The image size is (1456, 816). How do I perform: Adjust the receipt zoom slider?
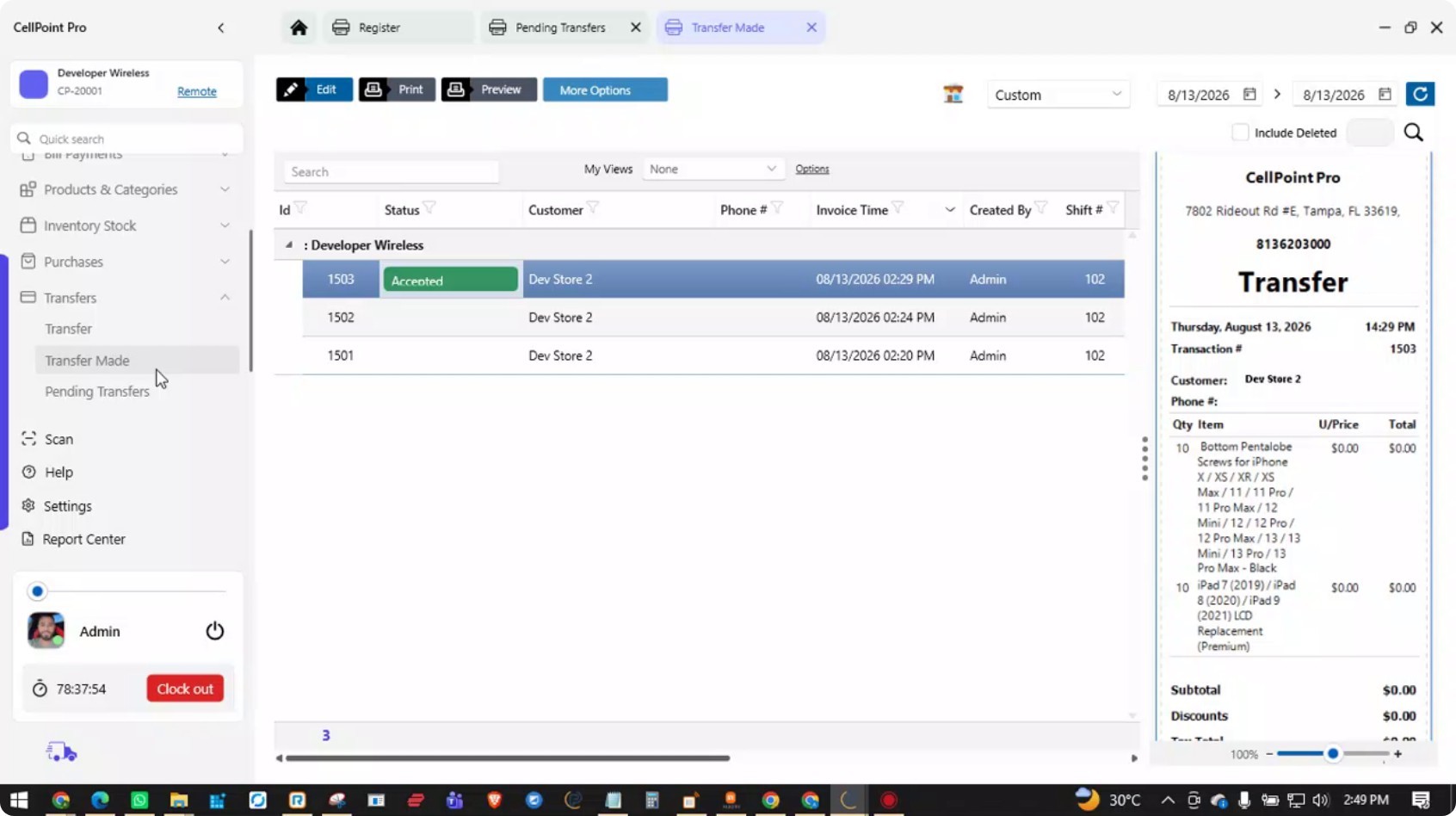1333,754
